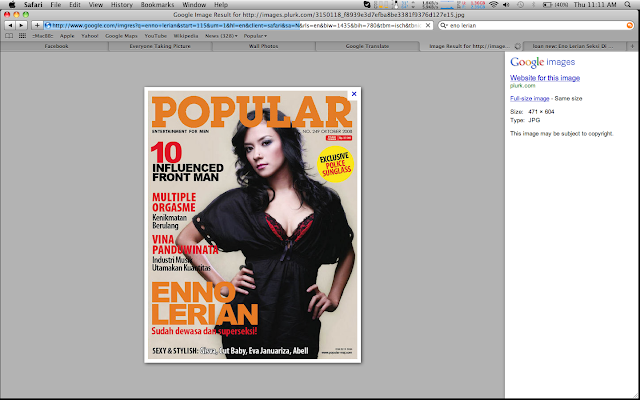Expand the News (328) bookmarks folder
The height and width of the screenshot is (400, 640).
(x=221, y=36)
